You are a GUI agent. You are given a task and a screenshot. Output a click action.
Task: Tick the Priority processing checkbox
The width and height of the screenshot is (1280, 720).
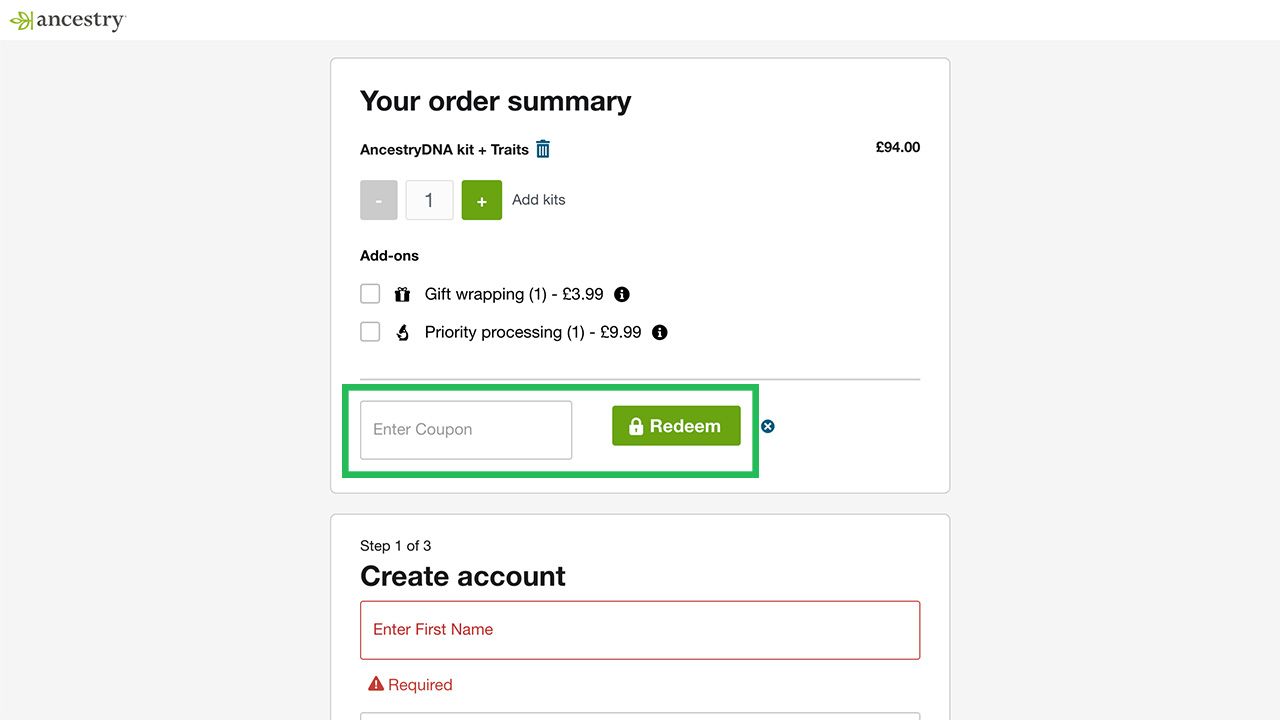pos(370,332)
